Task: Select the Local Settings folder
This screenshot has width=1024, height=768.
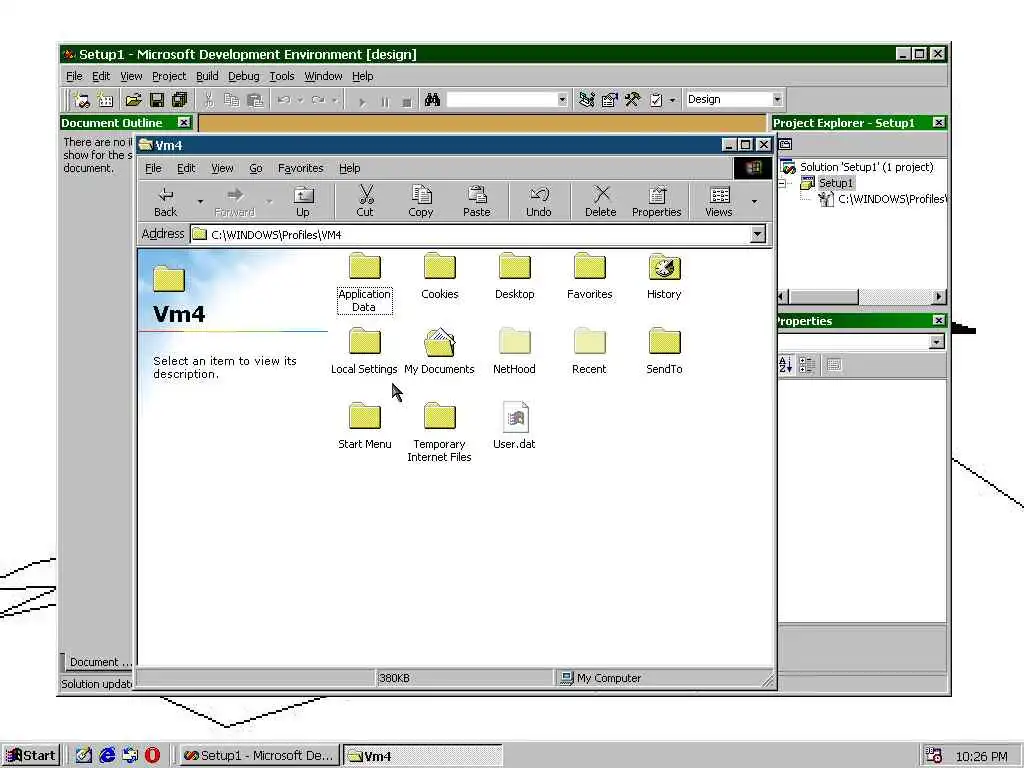Action: [364, 351]
